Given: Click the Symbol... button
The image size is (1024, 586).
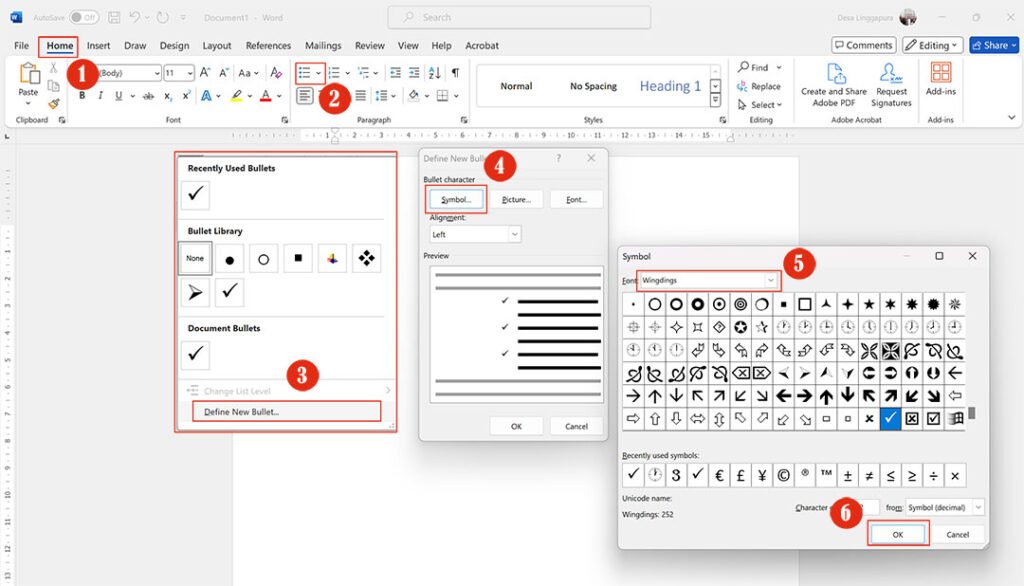Looking at the screenshot, I should point(456,200).
